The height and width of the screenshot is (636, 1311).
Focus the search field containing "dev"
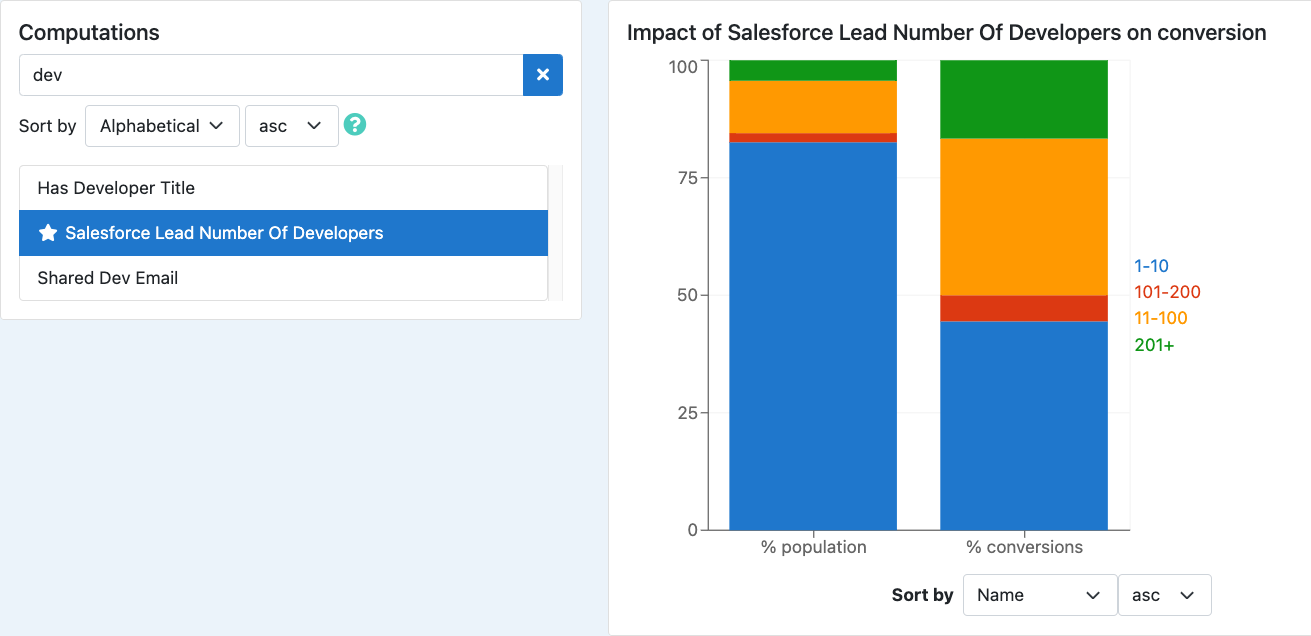click(271, 75)
